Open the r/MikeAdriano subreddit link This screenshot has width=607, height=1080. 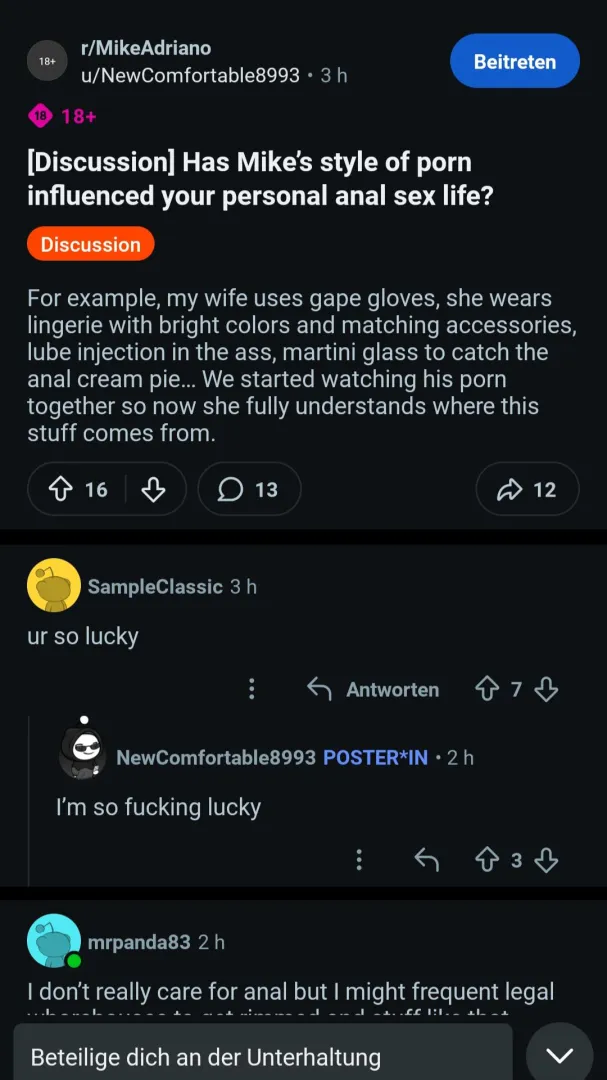click(146, 48)
